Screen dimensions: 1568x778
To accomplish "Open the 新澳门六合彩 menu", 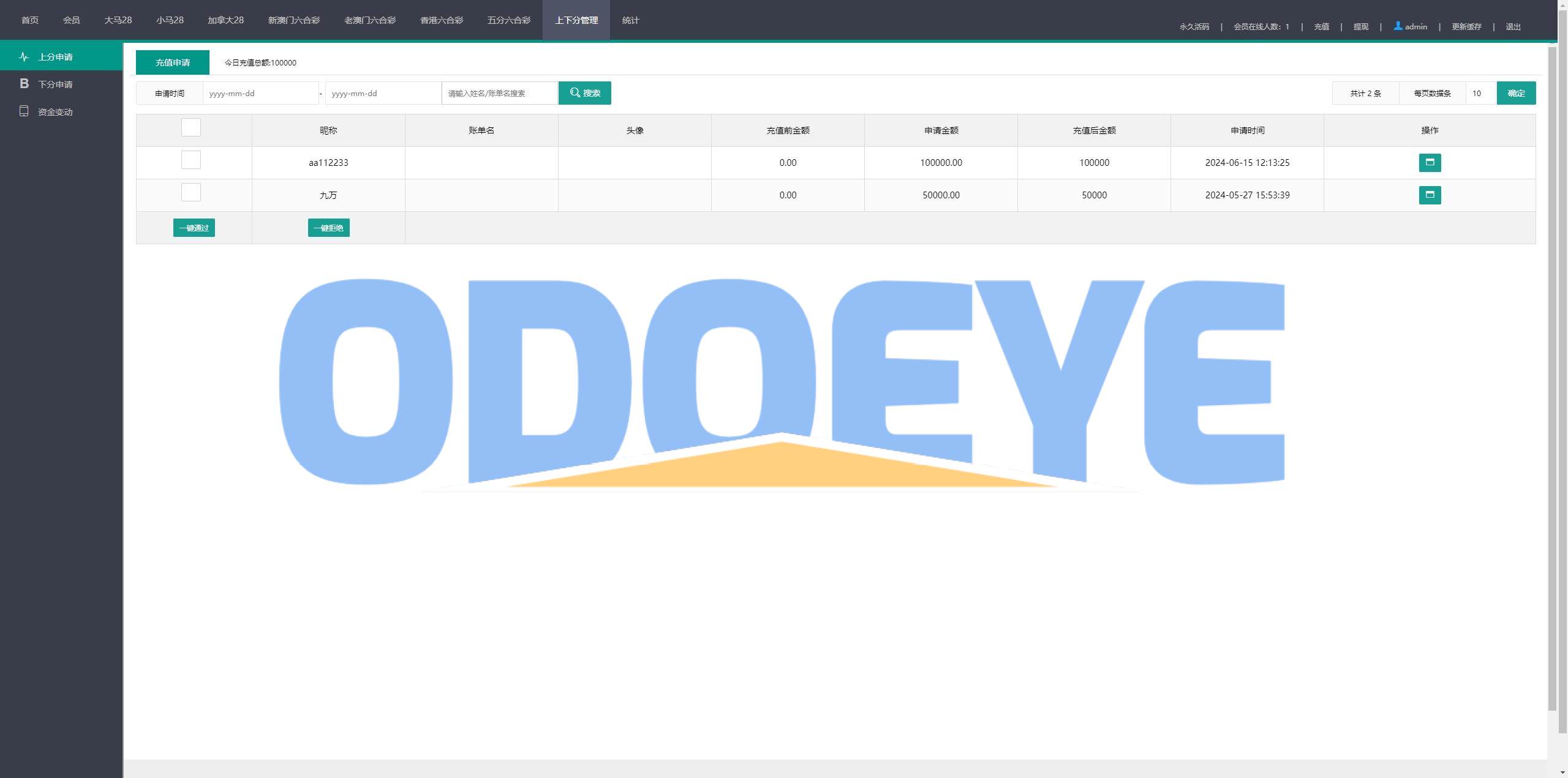I will click(294, 20).
